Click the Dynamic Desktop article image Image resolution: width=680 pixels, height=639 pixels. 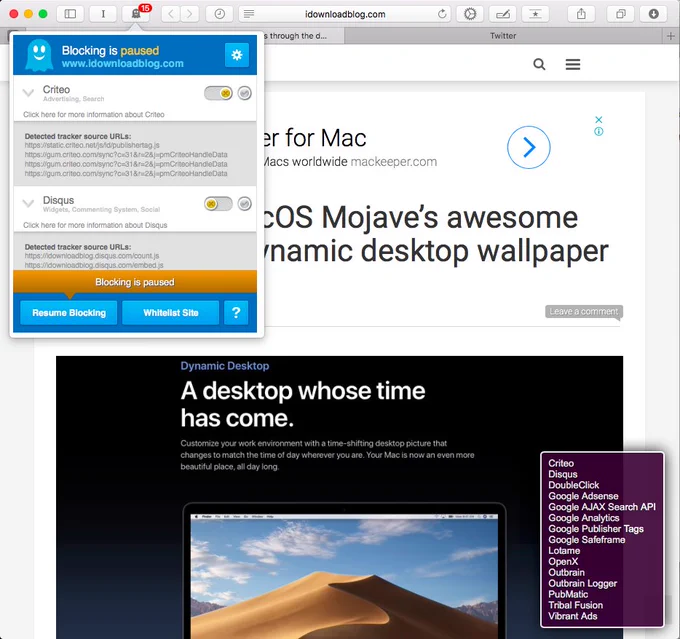click(340, 497)
